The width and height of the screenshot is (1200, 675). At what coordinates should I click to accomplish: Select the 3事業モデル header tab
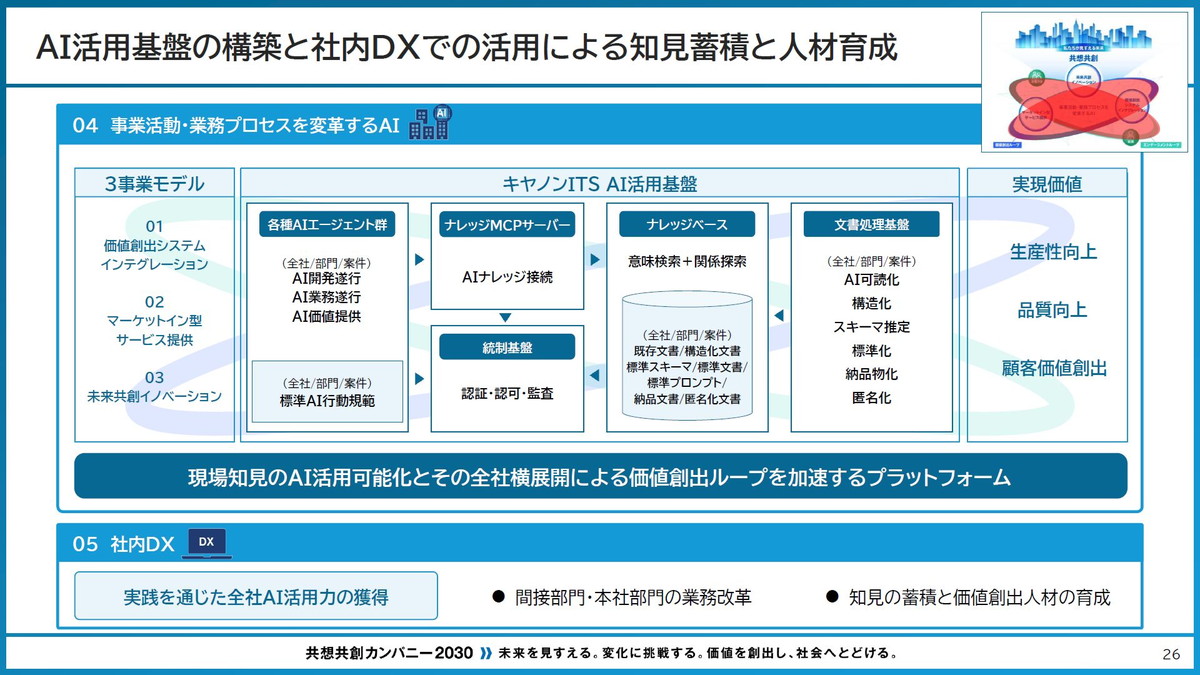click(x=155, y=183)
